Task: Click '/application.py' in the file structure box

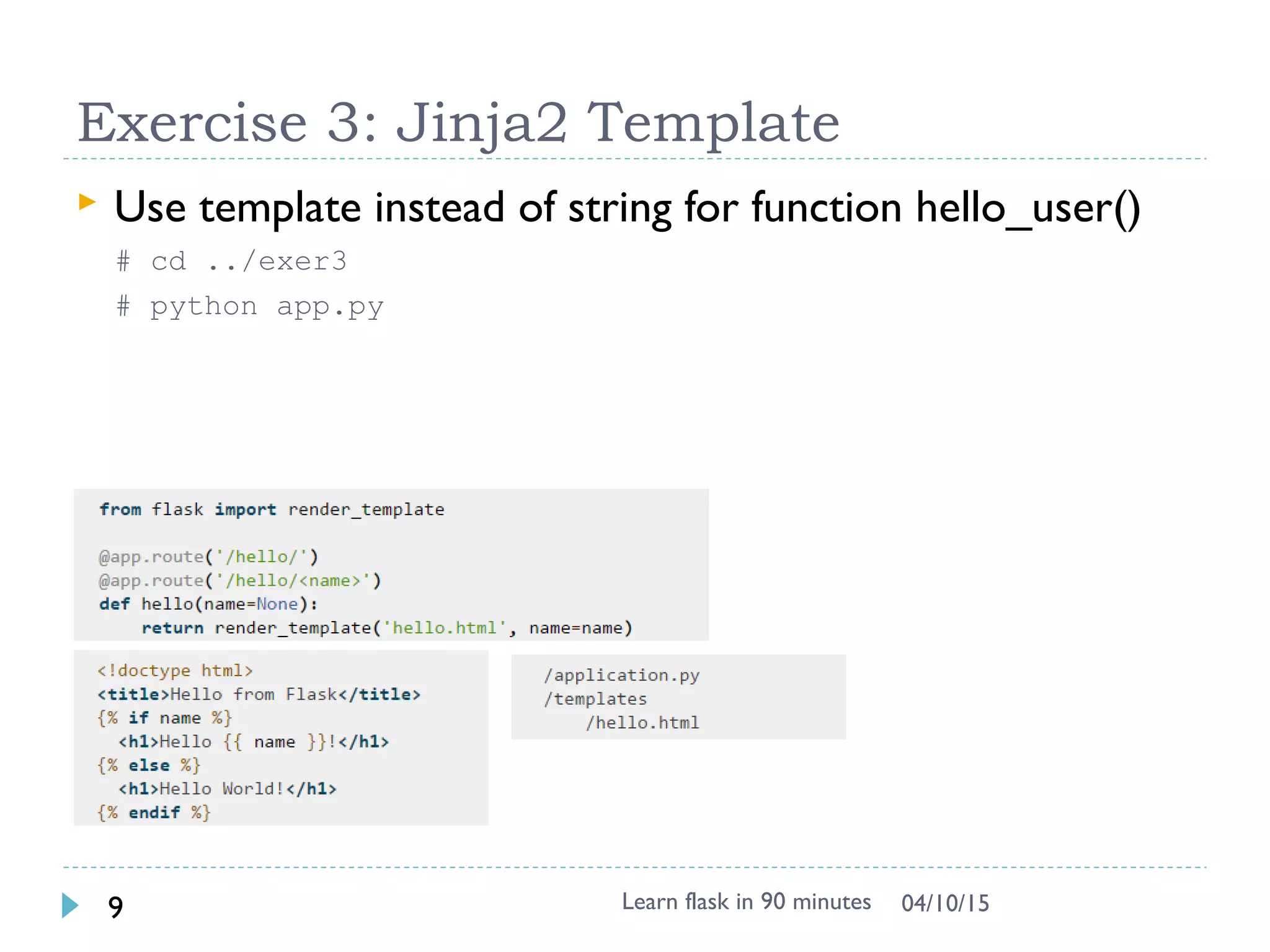Action: point(622,676)
